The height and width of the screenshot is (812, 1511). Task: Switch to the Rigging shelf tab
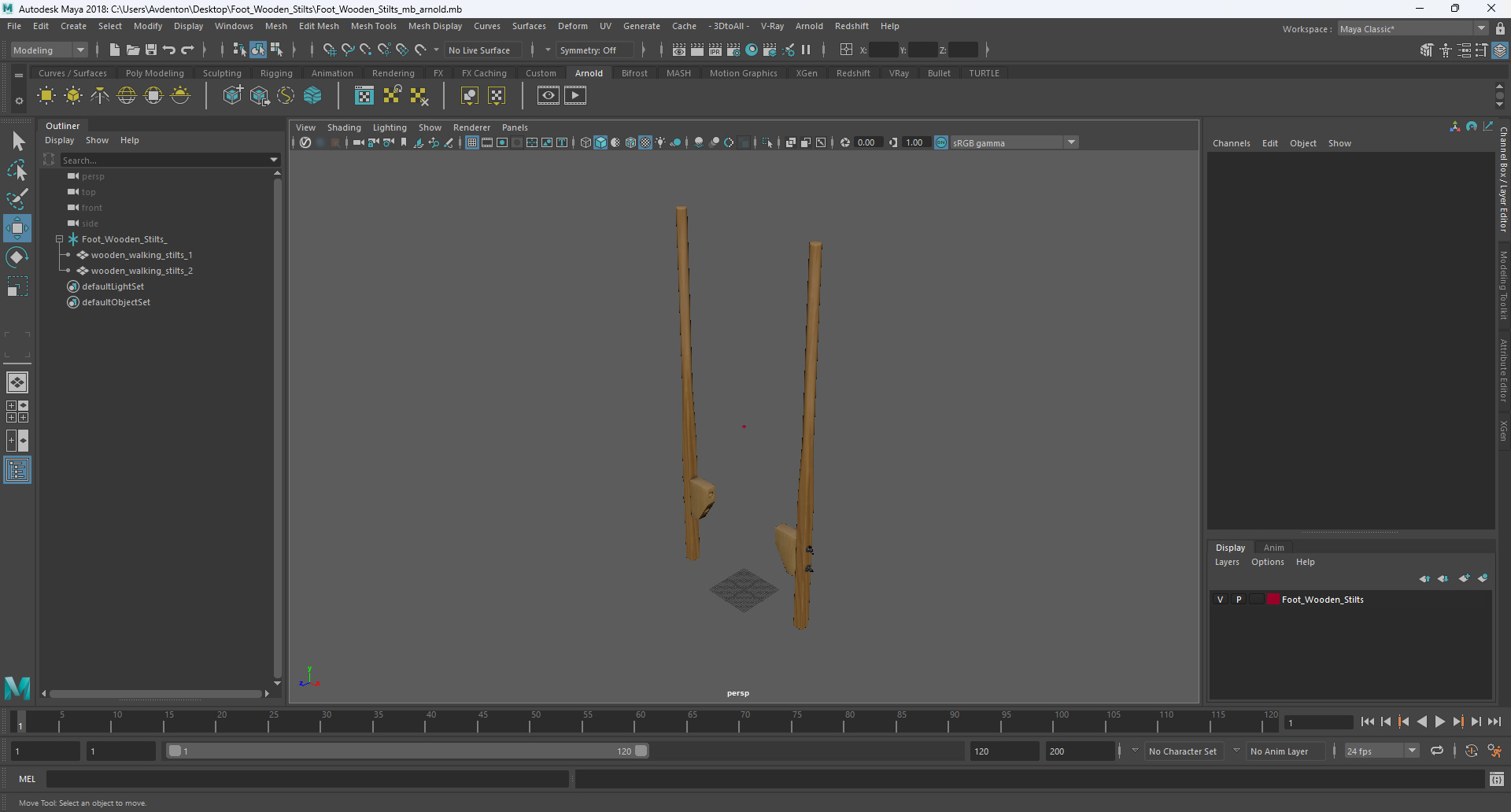pyautogui.click(x=276, y=73)
